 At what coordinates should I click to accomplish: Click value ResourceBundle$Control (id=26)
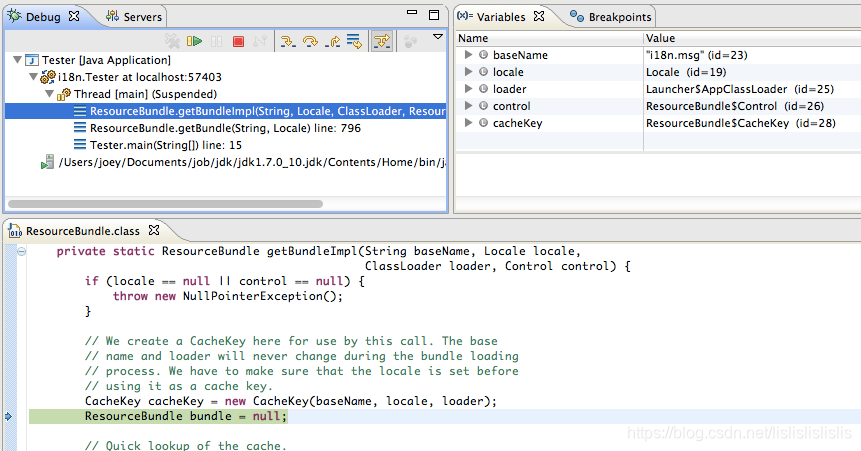pyautogui.click(x=735, y=106)
